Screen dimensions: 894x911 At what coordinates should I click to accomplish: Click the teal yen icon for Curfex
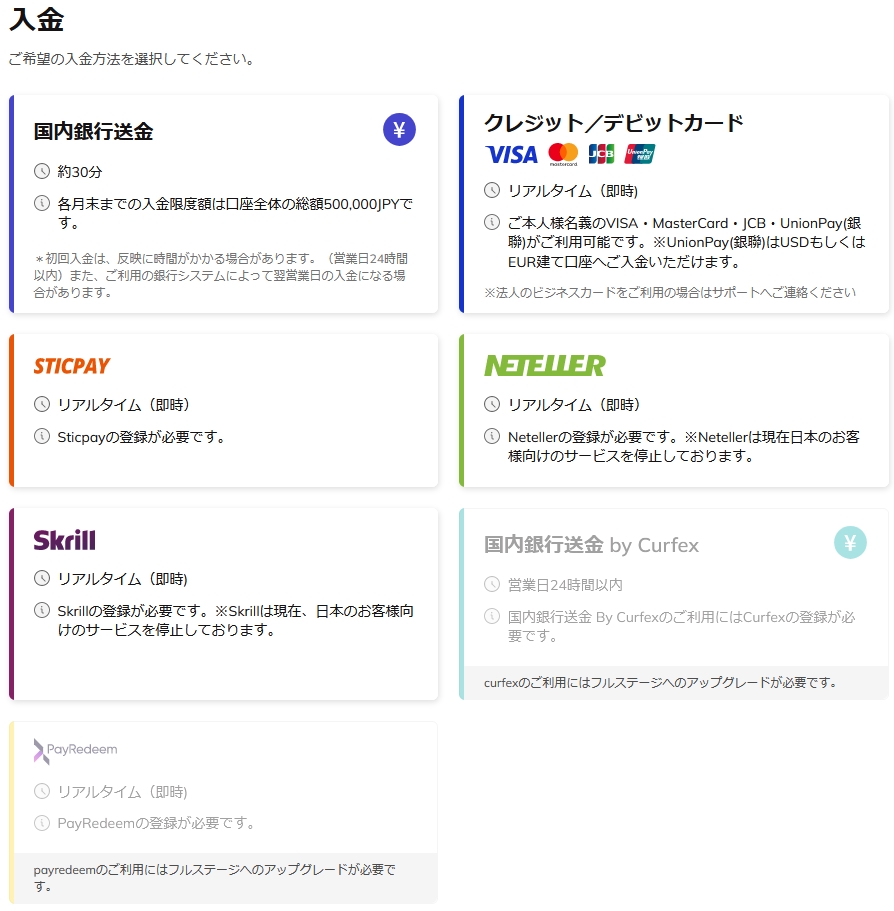(850, 543)
